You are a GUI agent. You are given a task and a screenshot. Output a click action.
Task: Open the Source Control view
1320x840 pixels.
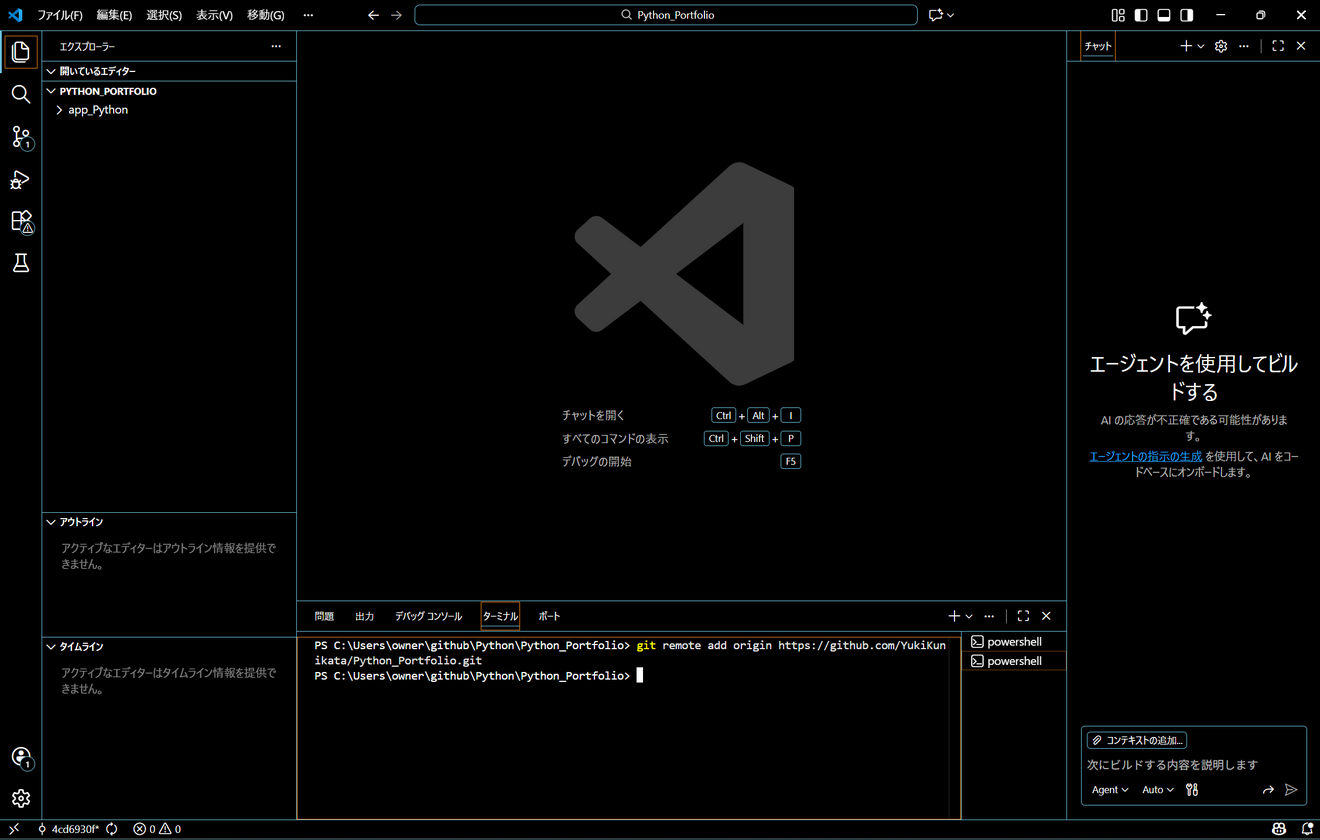pyautogui.click(x=21, y=137)
